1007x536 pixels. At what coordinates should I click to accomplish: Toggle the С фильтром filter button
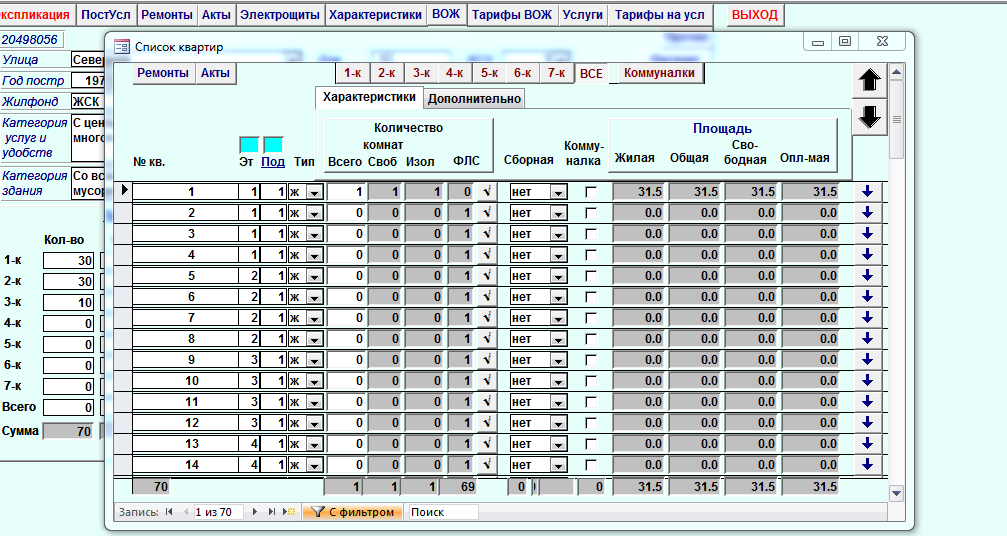[353, 512]
